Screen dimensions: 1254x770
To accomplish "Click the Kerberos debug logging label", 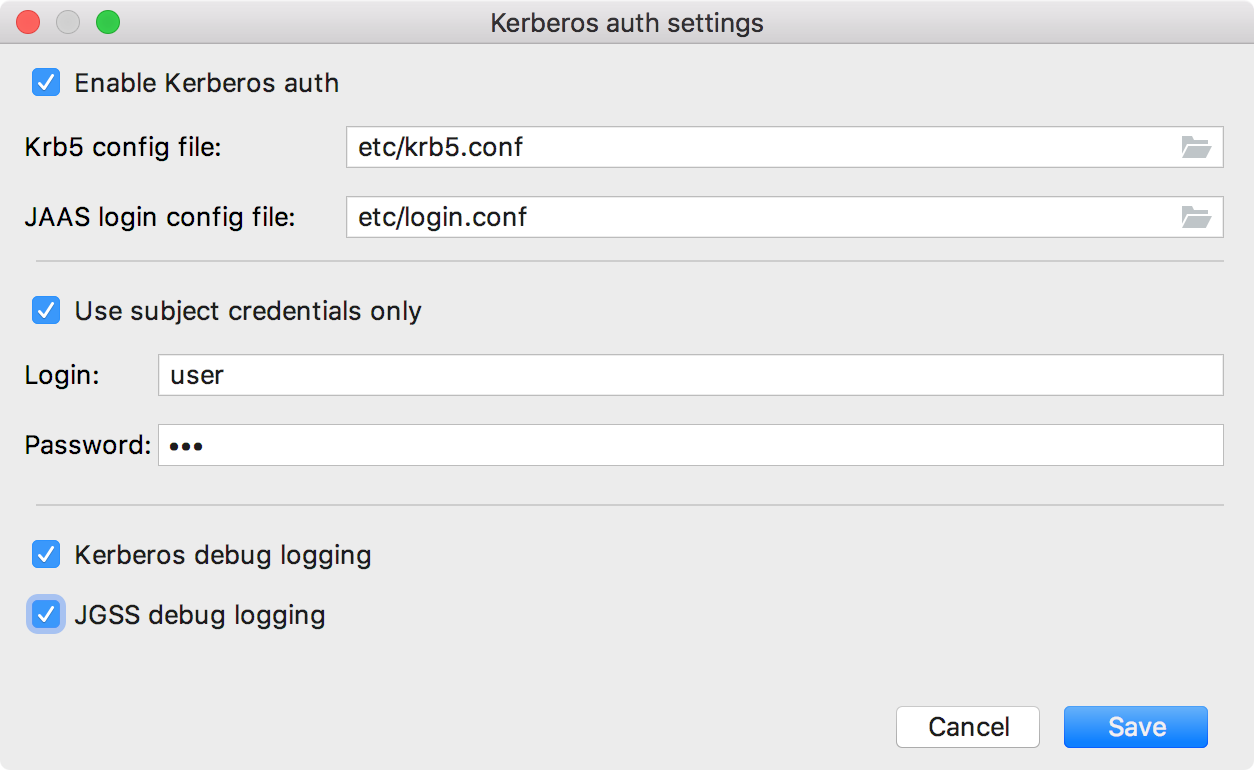I will [222, 554].
